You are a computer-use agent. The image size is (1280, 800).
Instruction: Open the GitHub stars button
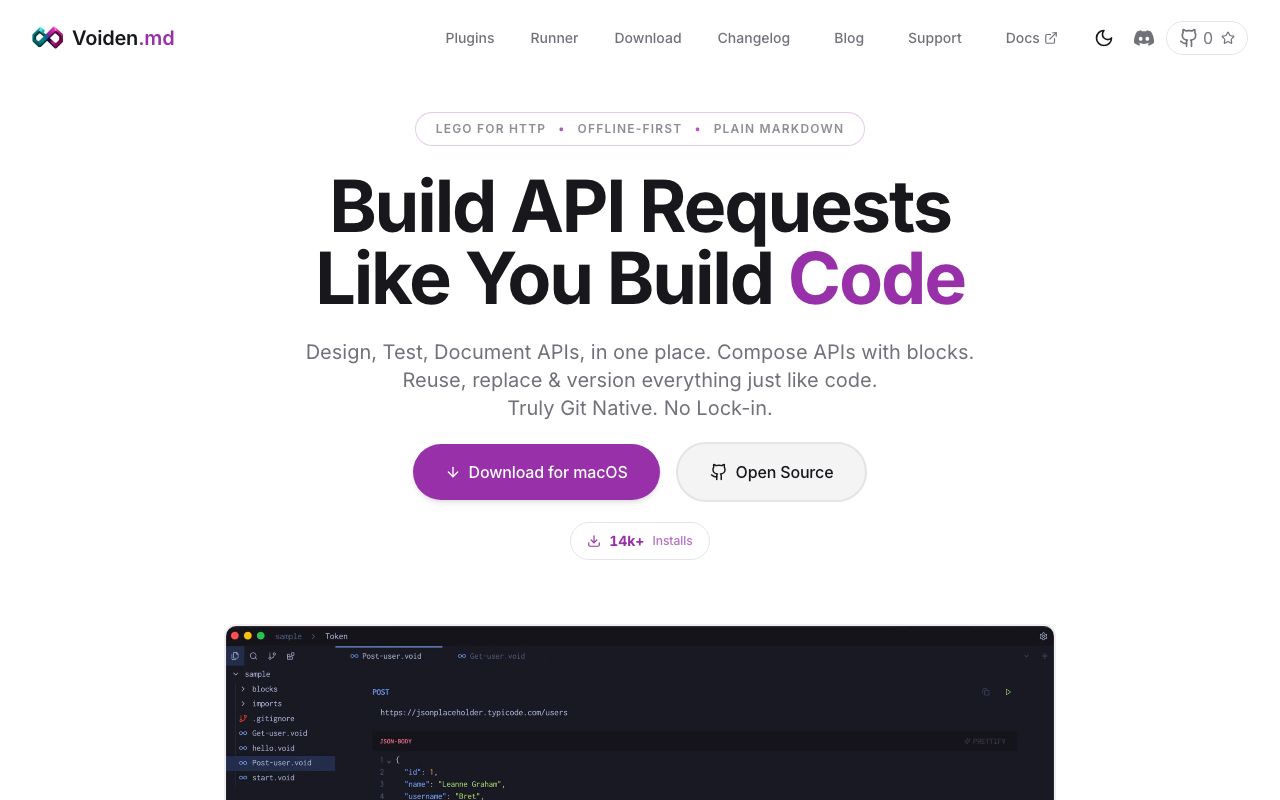tap(1207, 38)
